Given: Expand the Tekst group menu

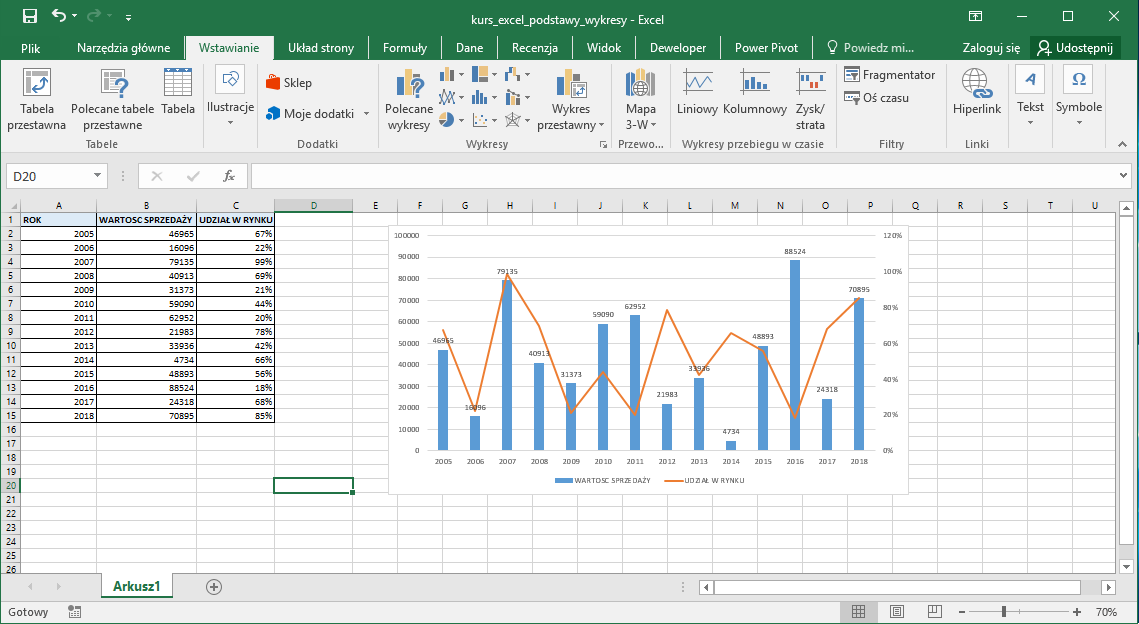Looking at the screenshot, I should click(1030, 97).
